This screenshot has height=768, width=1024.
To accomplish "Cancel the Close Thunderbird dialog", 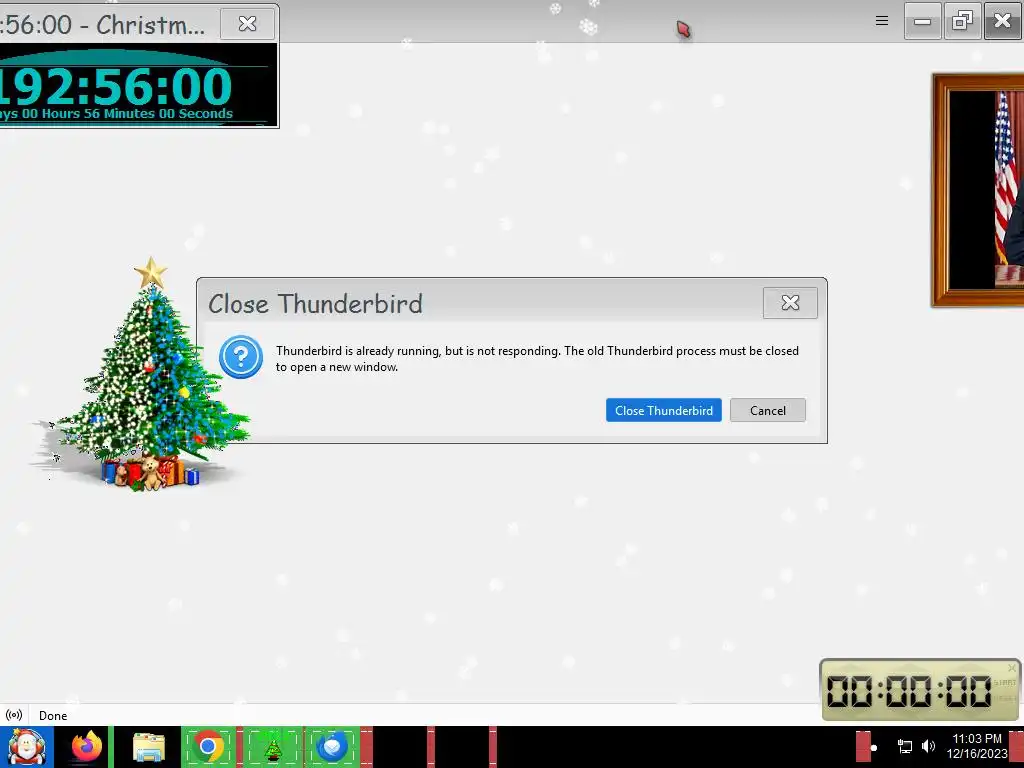I will tap(767, 410).
